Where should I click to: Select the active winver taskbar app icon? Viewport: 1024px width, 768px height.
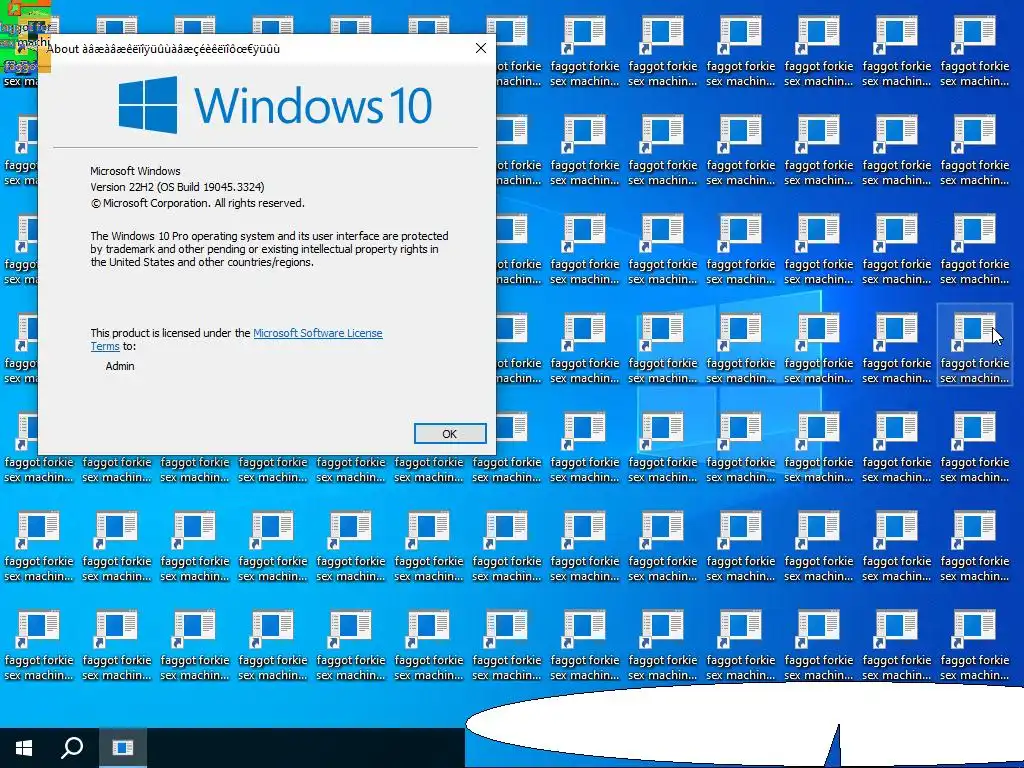123,748
